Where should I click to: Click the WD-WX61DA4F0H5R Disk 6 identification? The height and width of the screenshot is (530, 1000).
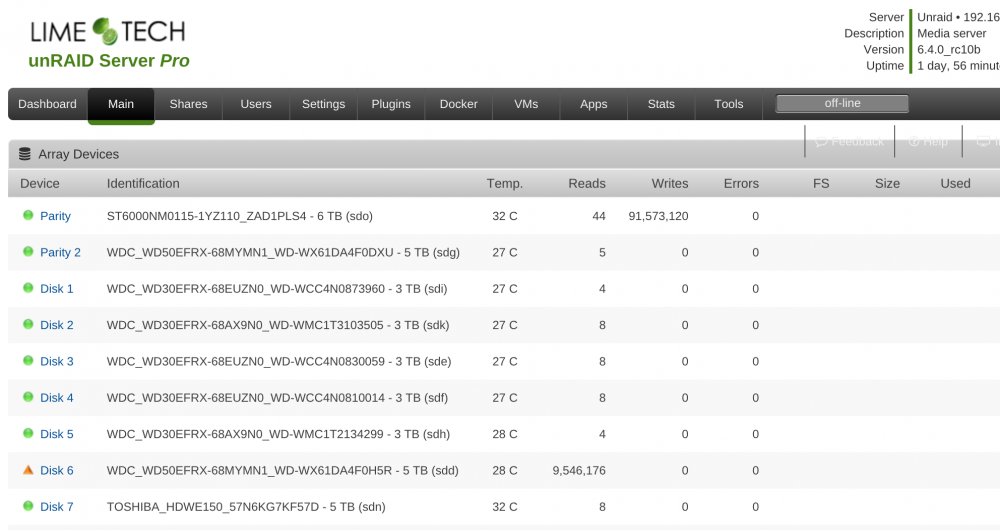pyautogui.click(x=283, y=470)
